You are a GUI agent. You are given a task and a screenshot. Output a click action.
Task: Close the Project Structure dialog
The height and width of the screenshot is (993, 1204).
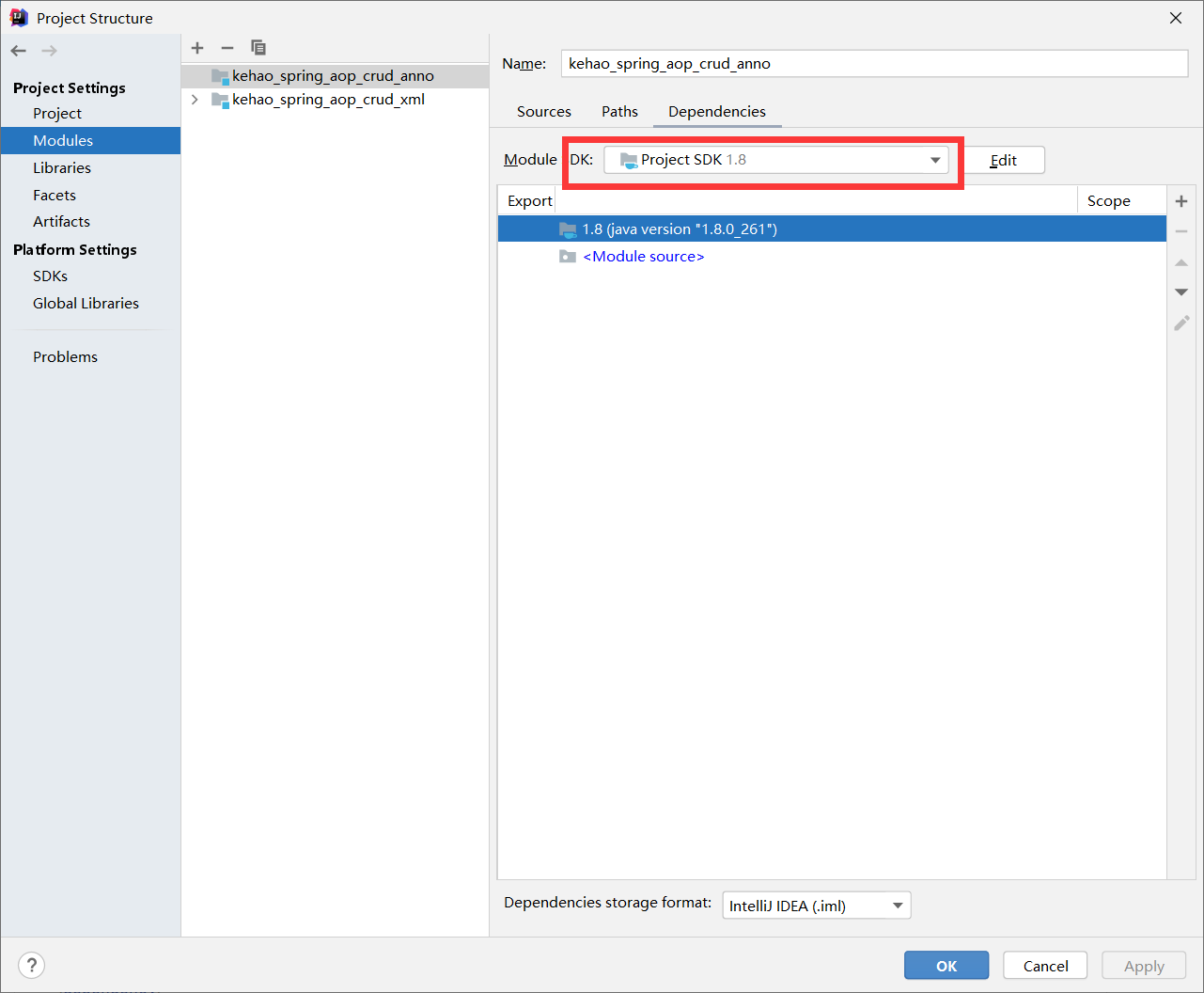point(1176,18)
